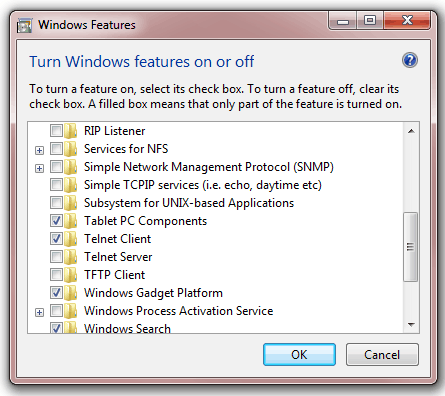Check Windows Process Activation Service checkbox
The height and width of the screenshot is (396, 445).
click(x=56, y=310)
